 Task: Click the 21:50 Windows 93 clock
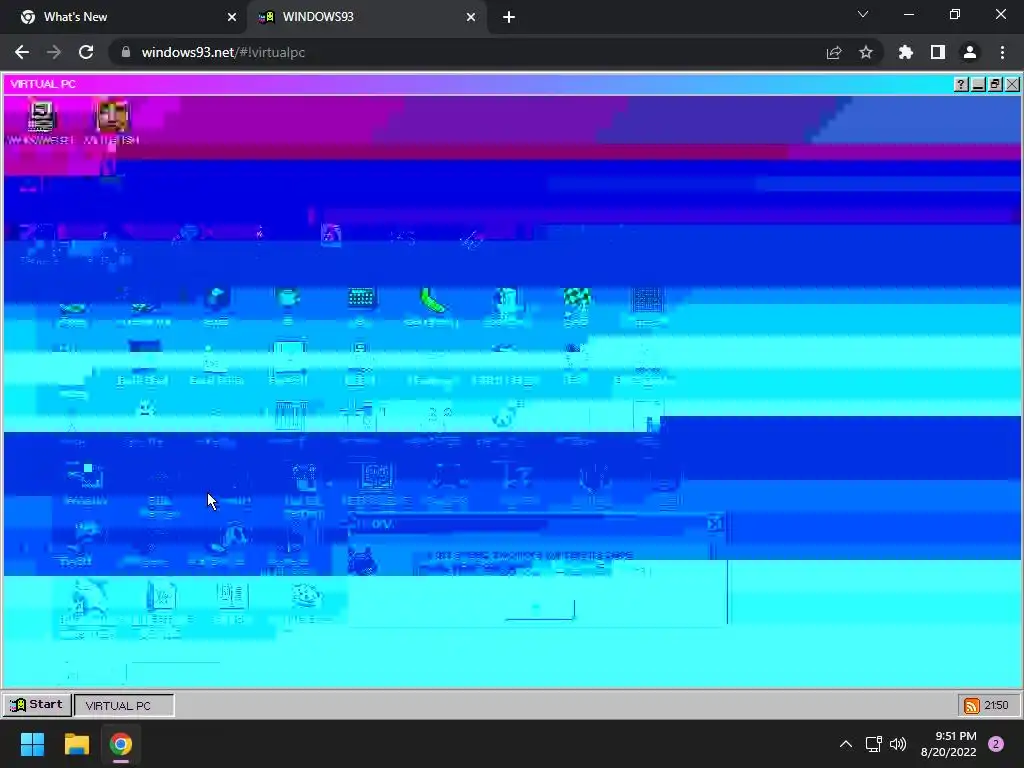(x=996, y=705)
